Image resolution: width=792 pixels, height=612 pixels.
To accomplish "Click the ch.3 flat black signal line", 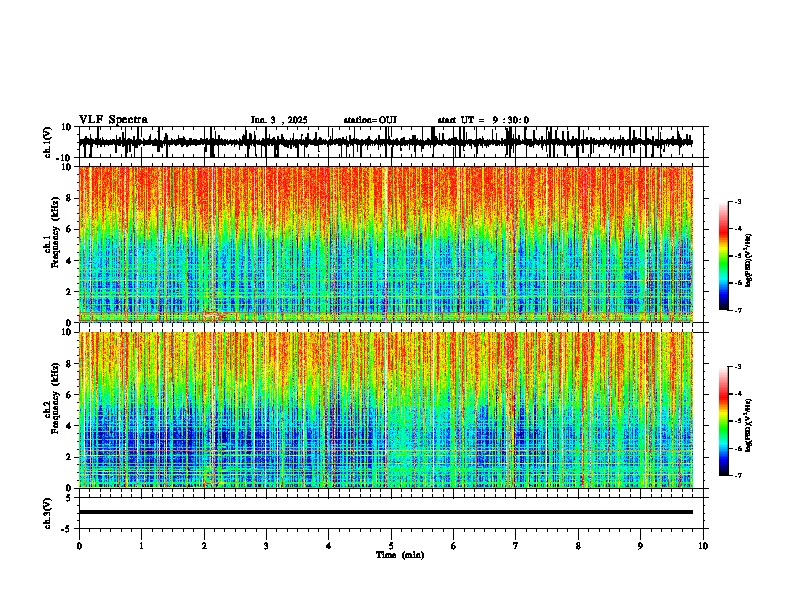I will 386,512.
